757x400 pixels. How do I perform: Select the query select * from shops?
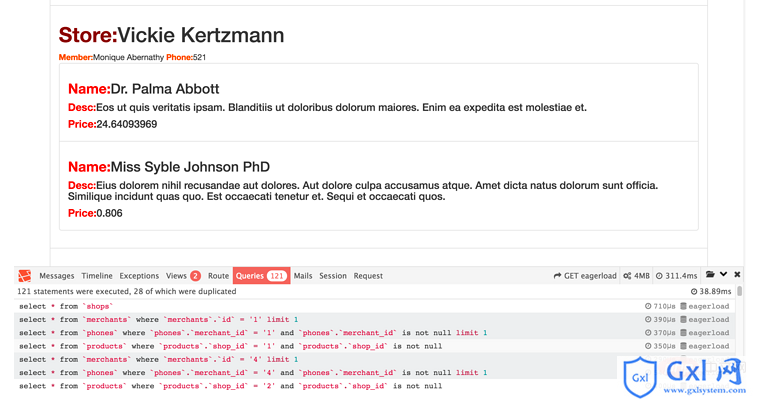point(375,306)
